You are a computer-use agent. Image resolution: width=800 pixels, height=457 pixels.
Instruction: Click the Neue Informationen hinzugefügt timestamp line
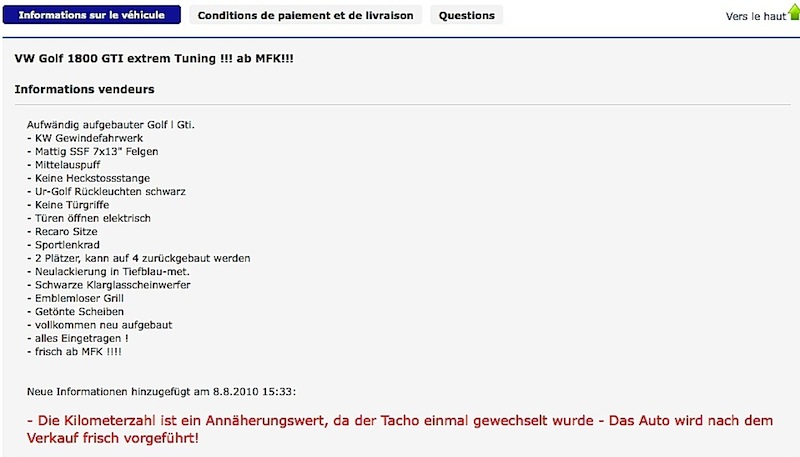click(161, 392)
